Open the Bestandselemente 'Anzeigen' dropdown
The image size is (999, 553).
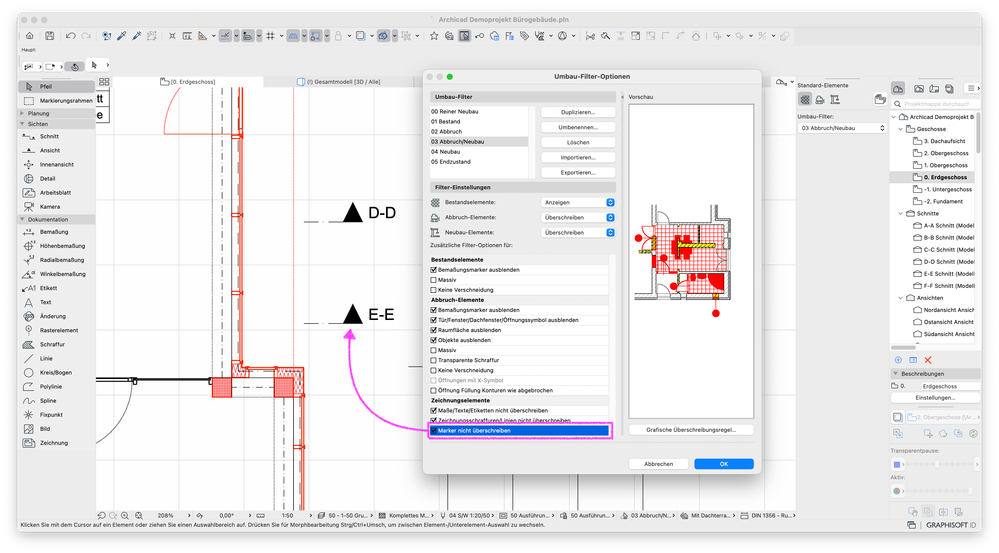tap(580, 202)
